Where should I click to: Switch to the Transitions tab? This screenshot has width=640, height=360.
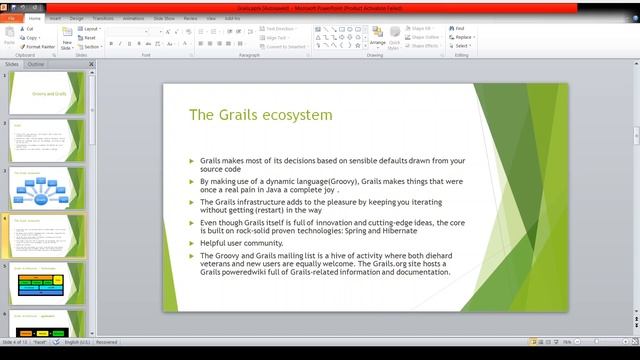coord(103,19)
